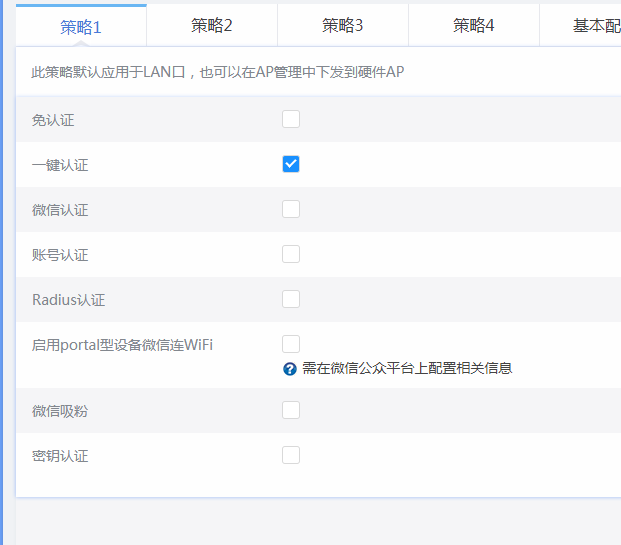621x545 pixels.
Task: Click the 密钥认证 label
Action: [60, 456]
